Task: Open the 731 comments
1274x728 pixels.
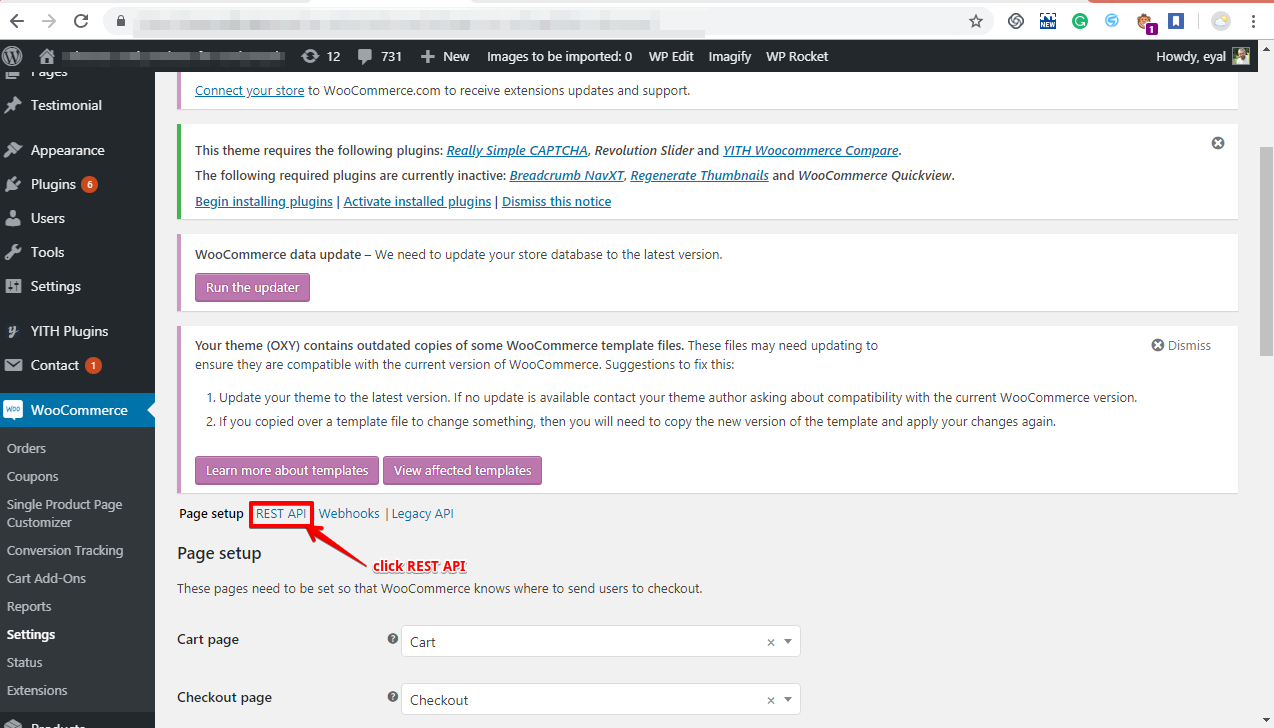Action: [x=380, y=56]
